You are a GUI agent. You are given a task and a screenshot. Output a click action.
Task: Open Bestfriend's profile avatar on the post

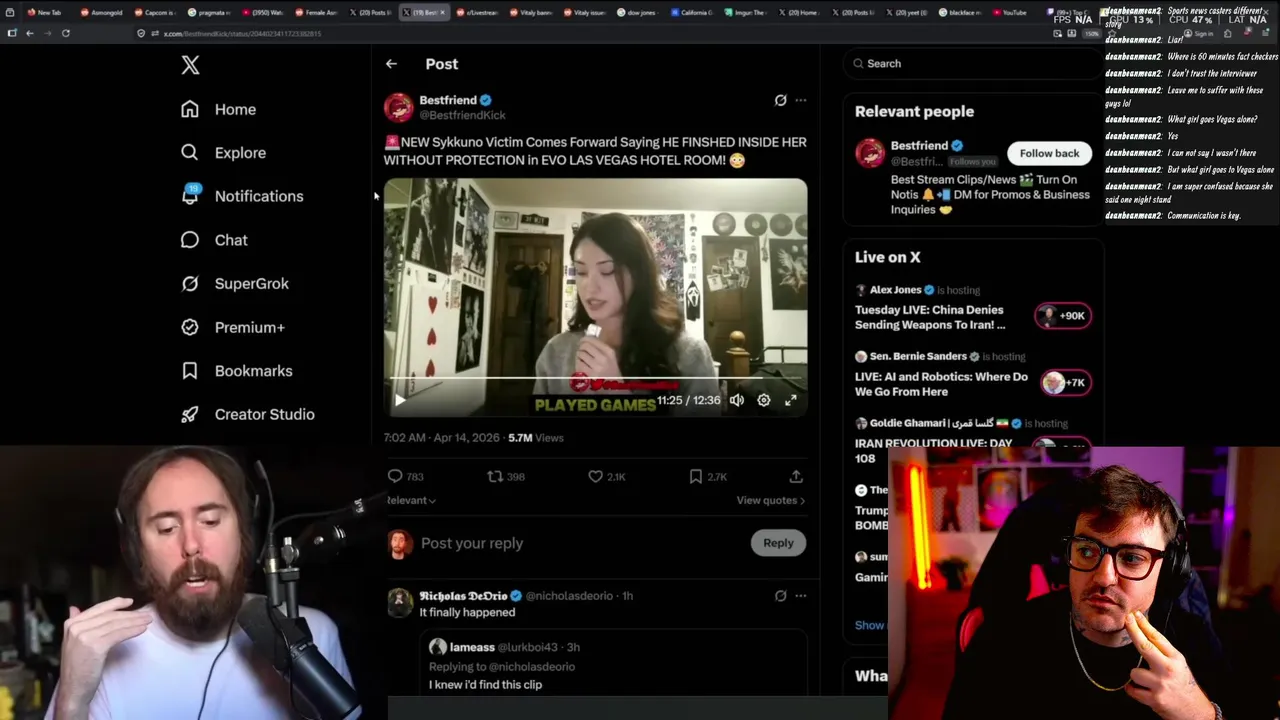398,107
